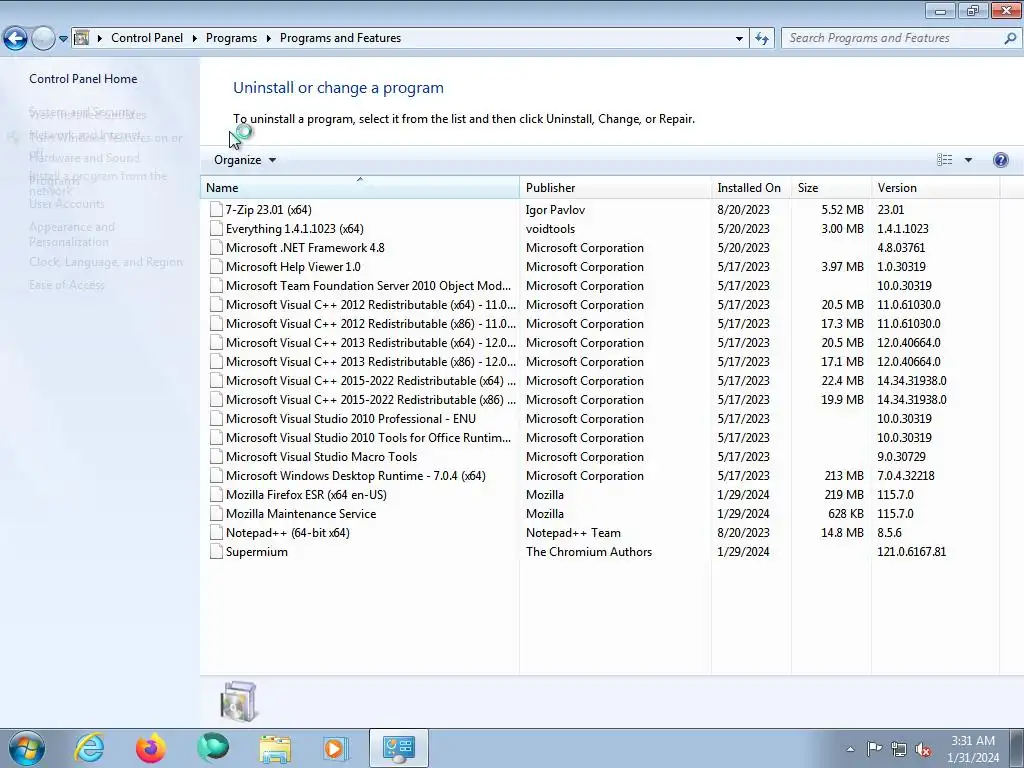1024x768 pixels.
Task: Open Control Panel Home link
Action: [x=83, y=79]
